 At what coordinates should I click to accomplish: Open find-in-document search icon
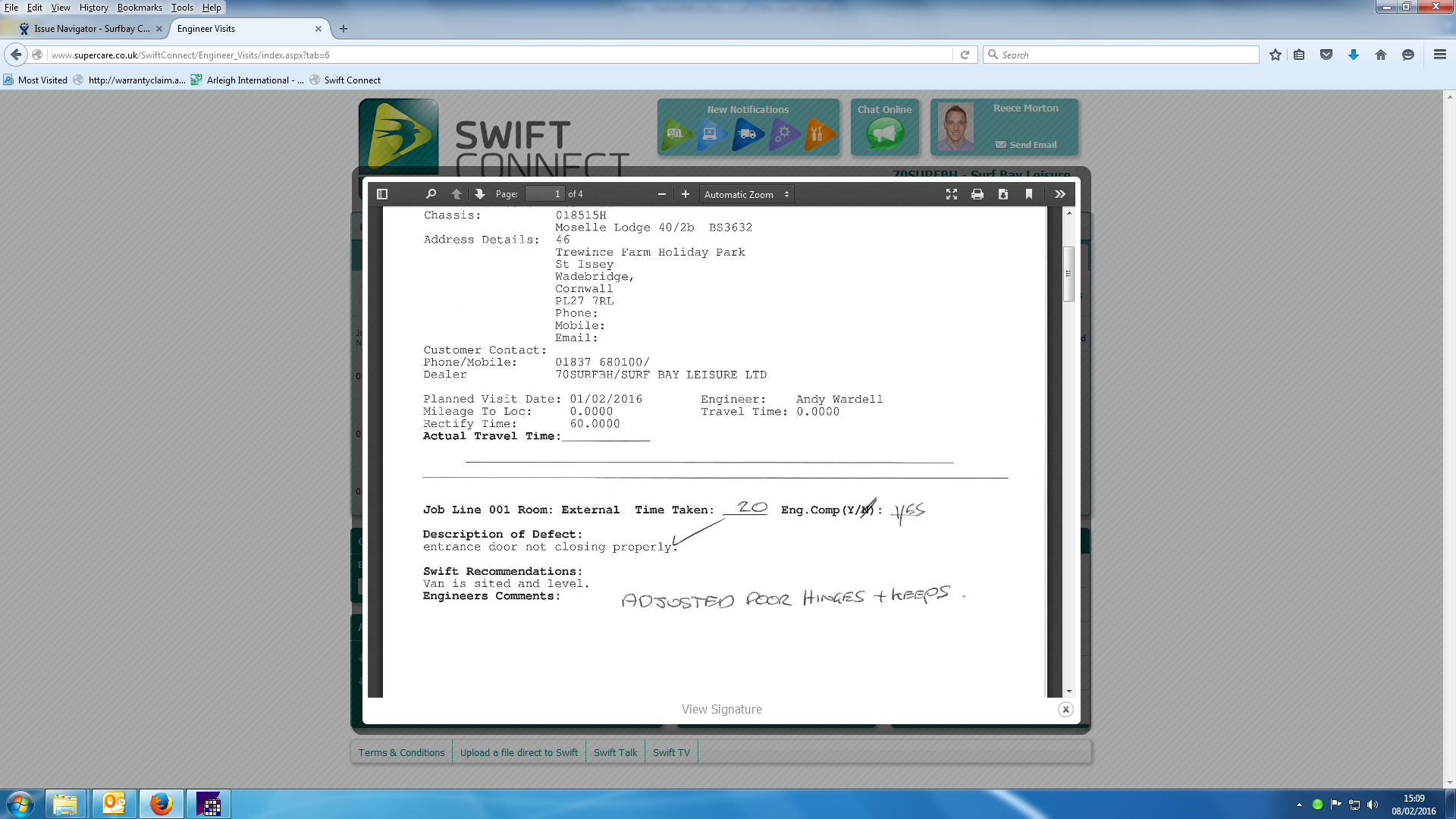431,194
